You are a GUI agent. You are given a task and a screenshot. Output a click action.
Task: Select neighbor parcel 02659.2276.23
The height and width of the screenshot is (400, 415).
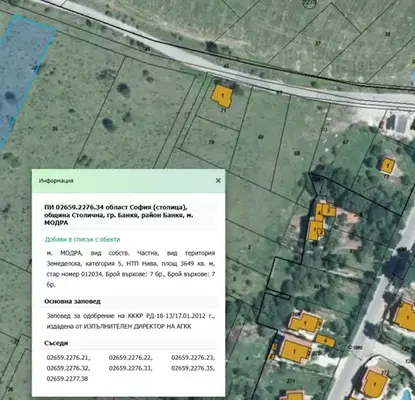tap(193, 358)
